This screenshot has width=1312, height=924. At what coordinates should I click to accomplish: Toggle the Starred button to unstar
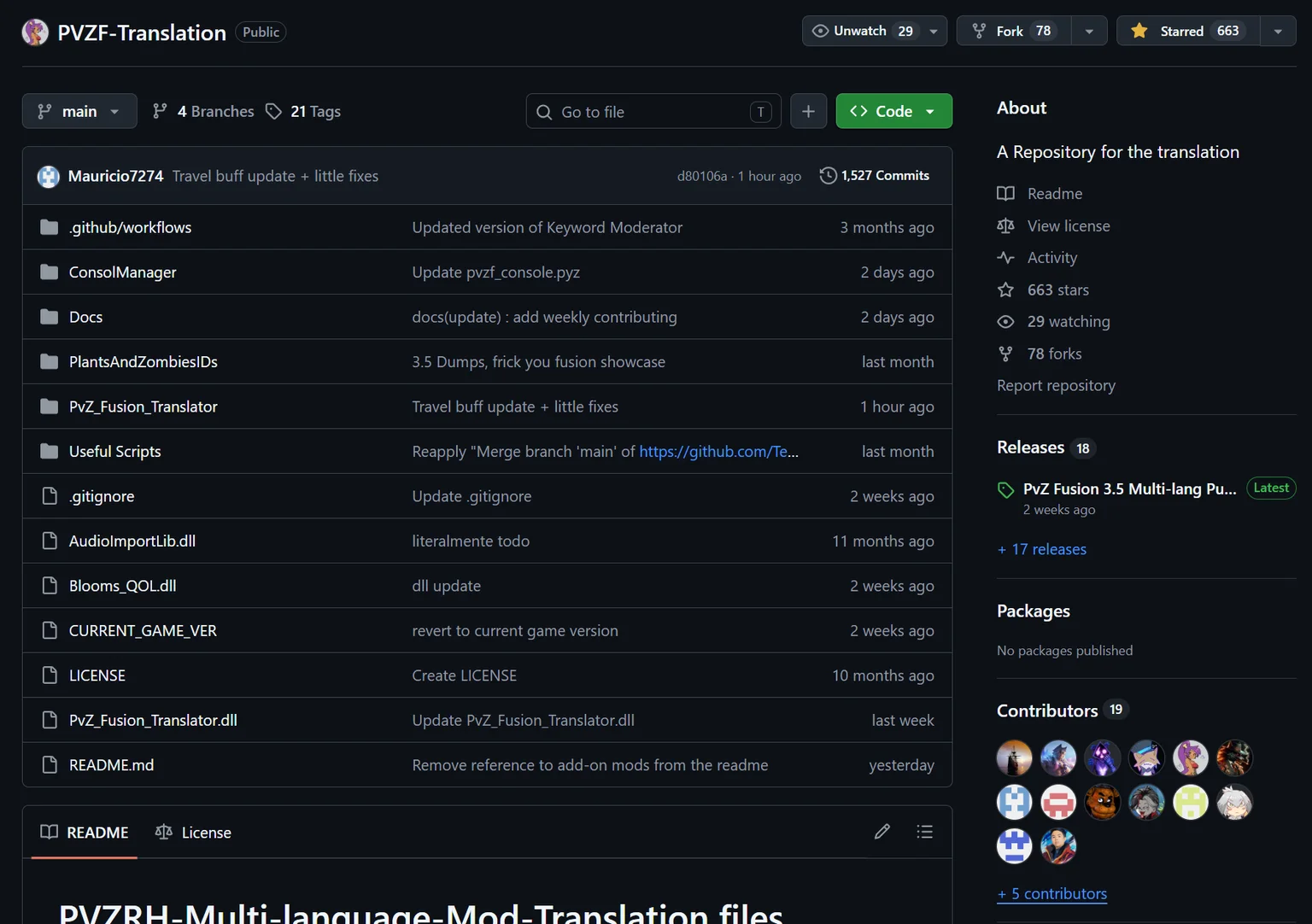tap(1188, 31)
